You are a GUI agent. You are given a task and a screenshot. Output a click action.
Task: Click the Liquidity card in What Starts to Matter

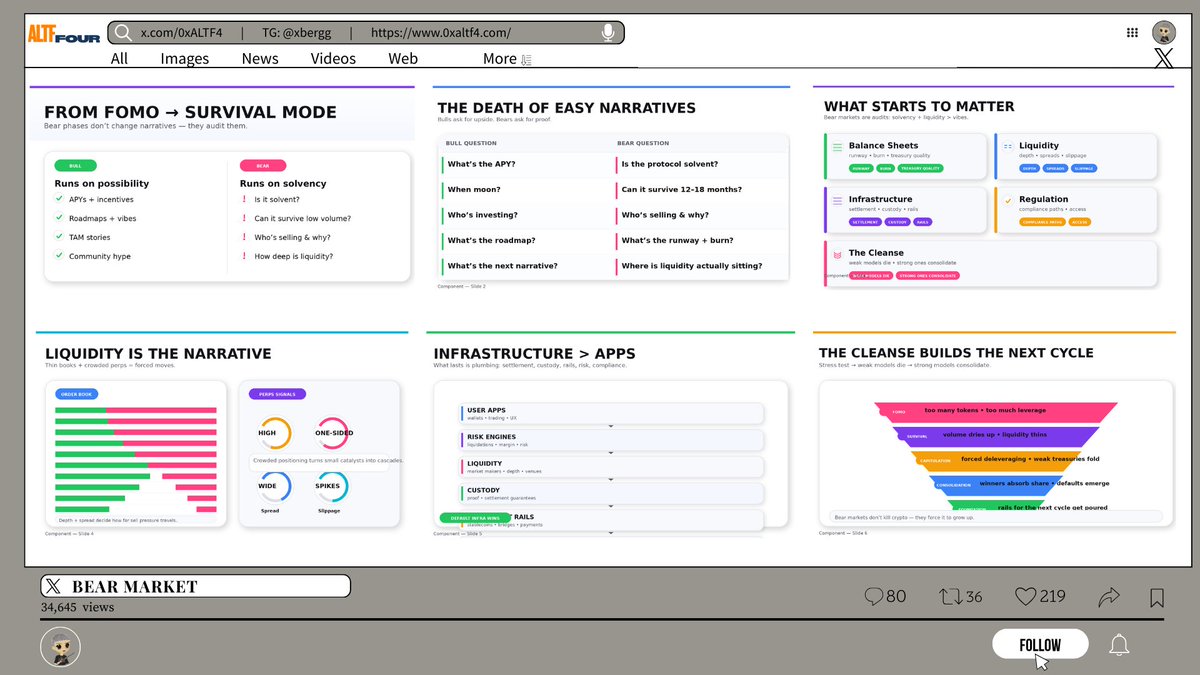pyautogui.click(x=1075, y=157)
